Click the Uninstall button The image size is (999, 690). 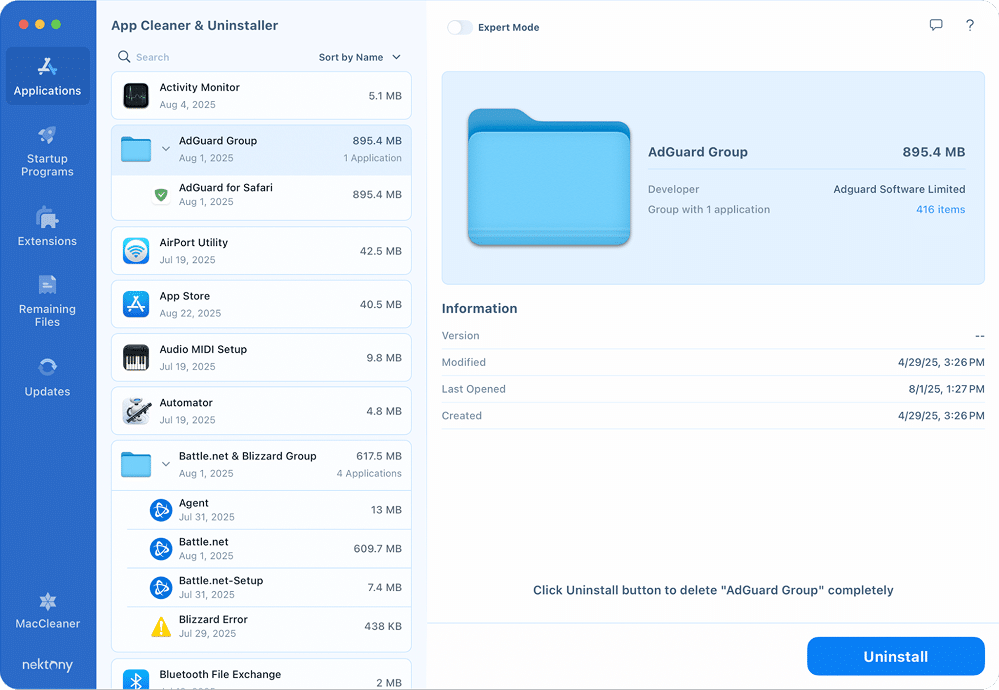[x=895, y=656]
